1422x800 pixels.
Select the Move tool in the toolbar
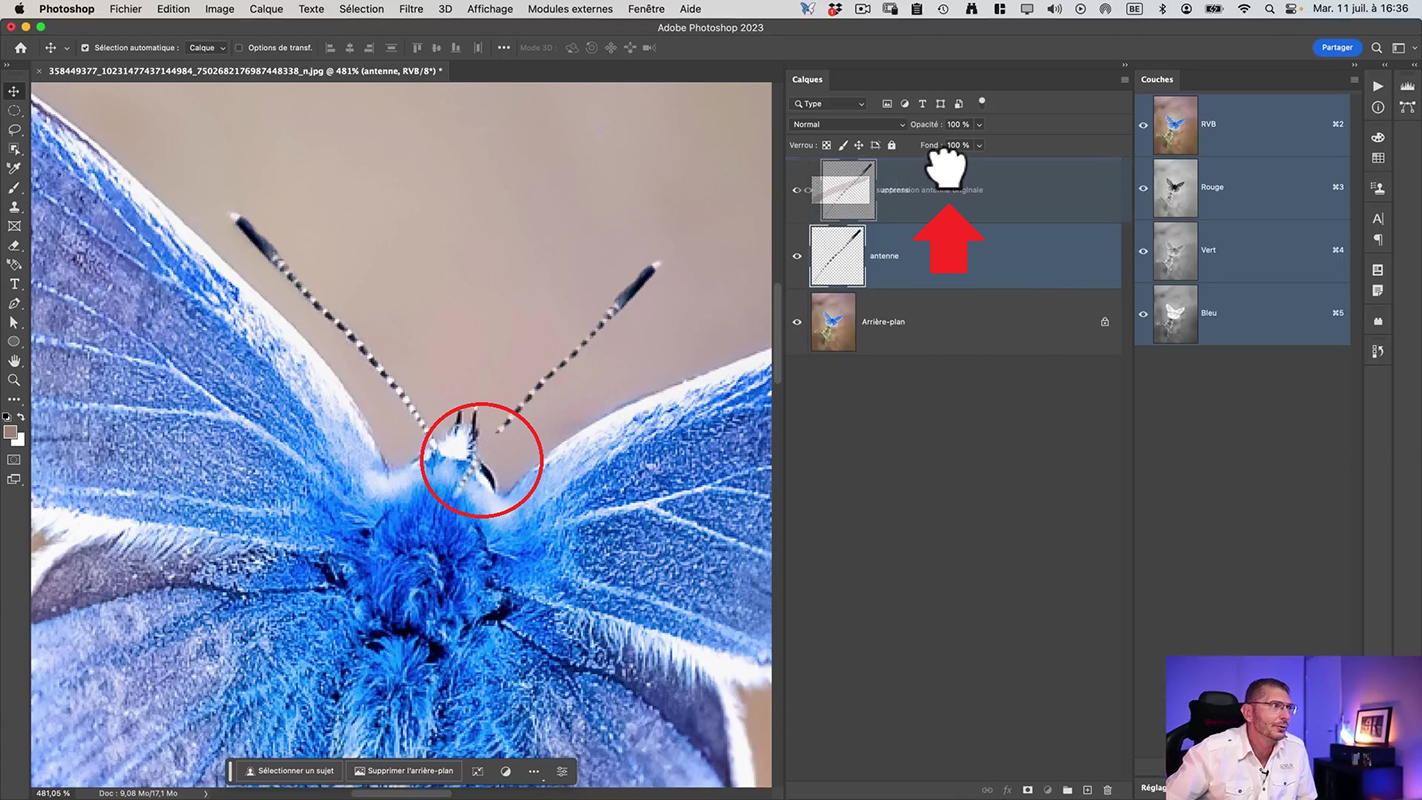click(14, 91)
